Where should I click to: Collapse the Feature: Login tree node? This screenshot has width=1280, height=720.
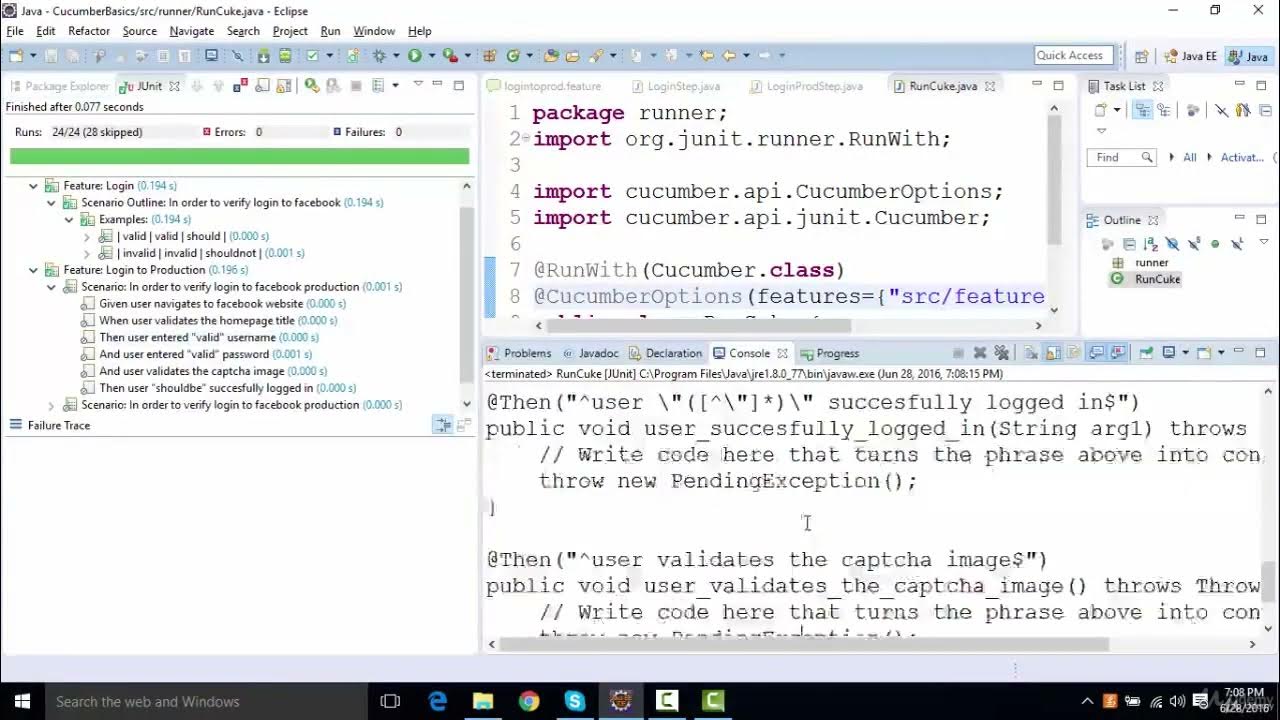click(33, 186)
